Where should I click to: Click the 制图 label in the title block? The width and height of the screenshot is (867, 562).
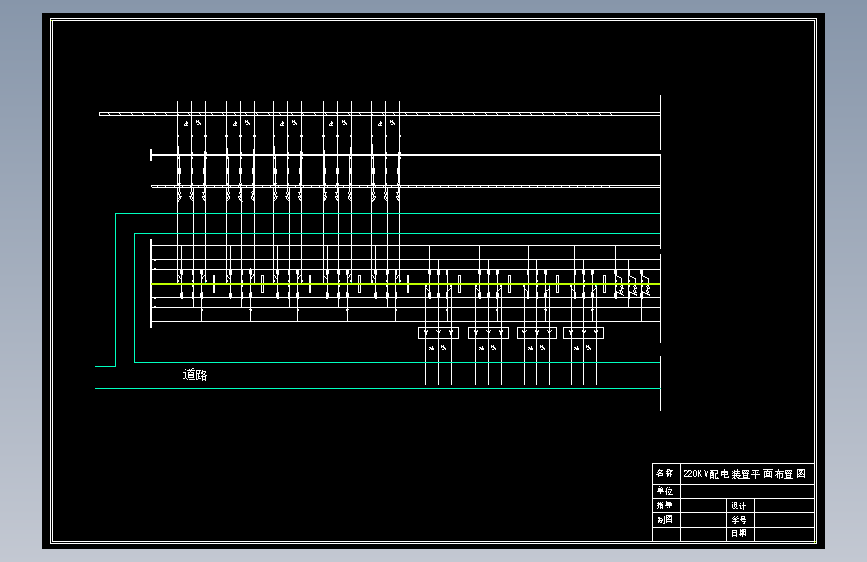[664, 520]
